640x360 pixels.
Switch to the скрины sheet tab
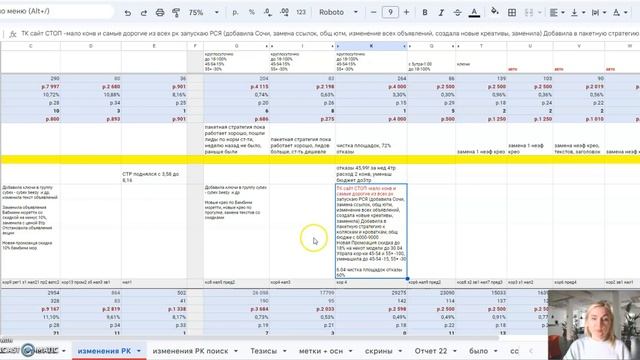[378, 351]
